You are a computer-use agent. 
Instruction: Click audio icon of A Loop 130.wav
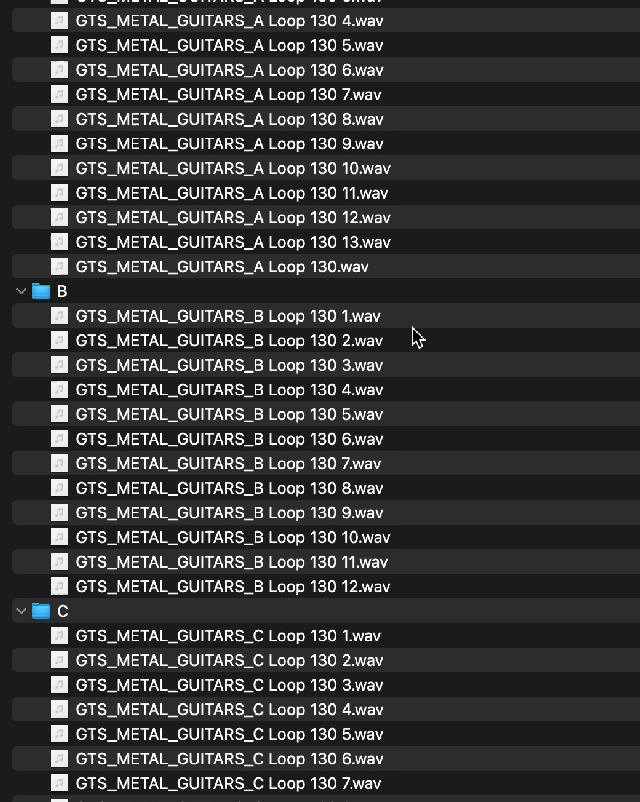point(59,267)
